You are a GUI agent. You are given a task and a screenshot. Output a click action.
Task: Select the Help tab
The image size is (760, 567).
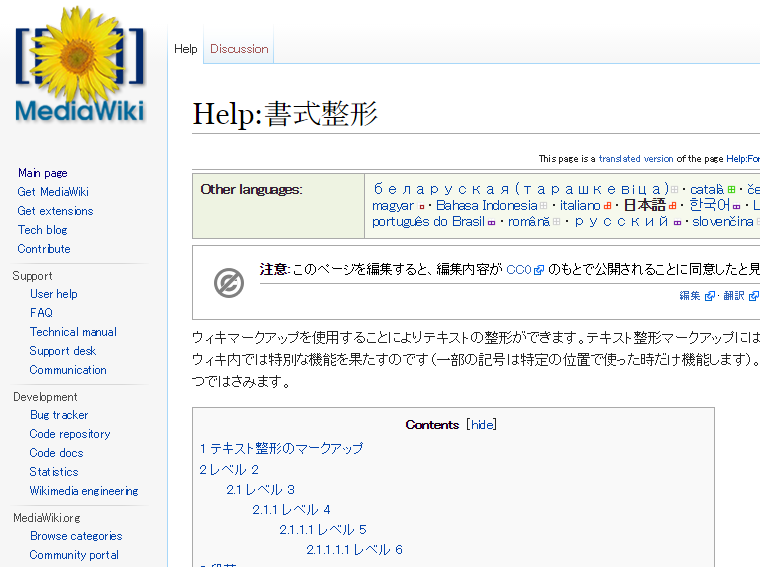186,49
